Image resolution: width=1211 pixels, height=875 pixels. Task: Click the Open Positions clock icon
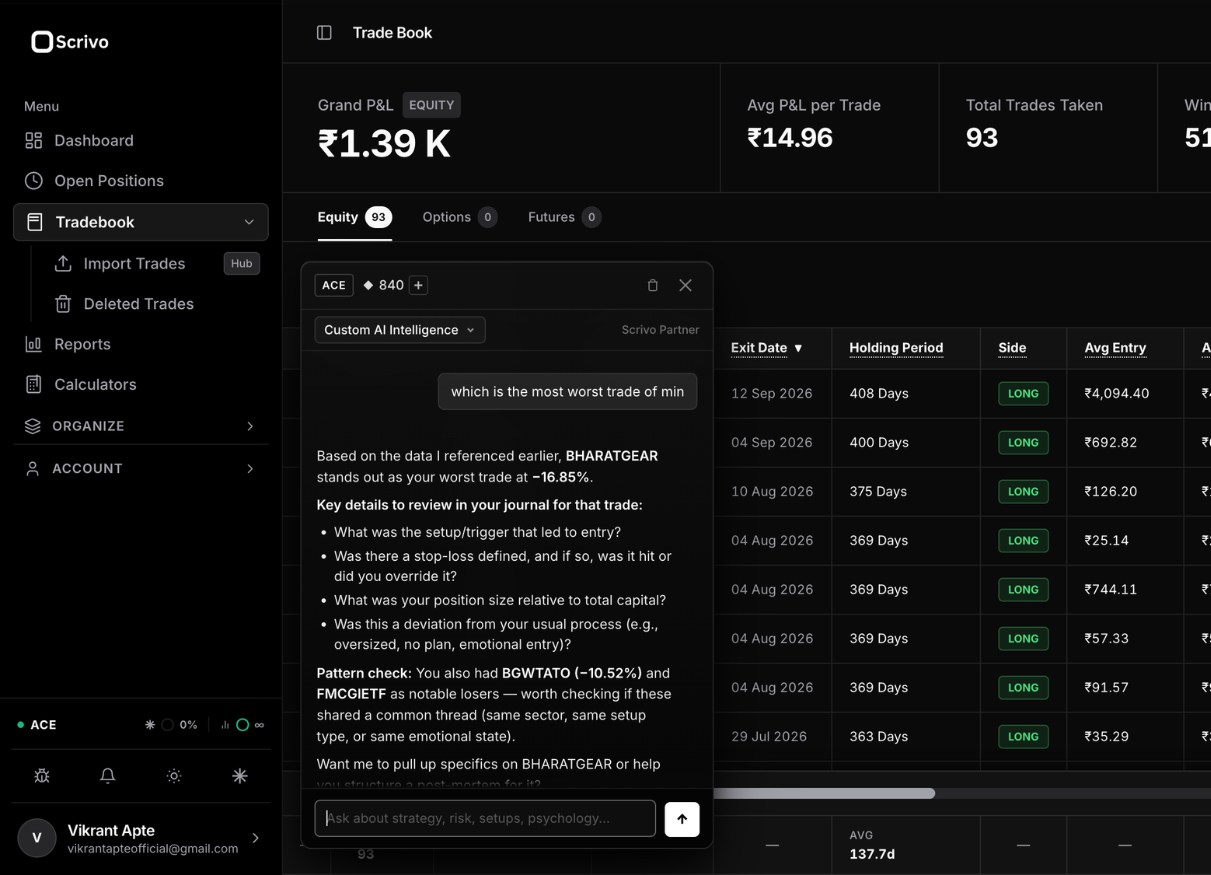tap(34, 181)
